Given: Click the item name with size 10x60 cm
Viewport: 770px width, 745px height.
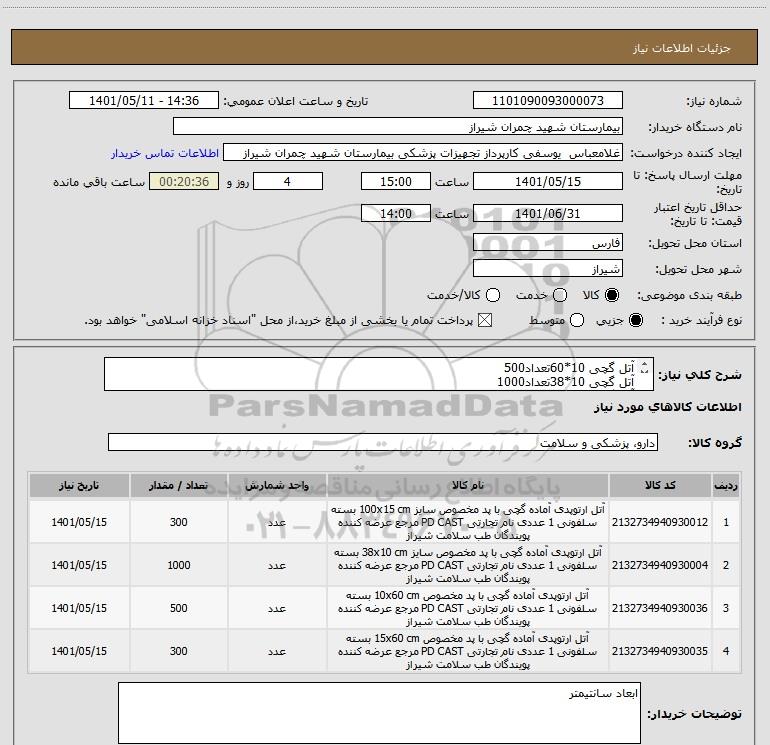Looking at the screenshot, I should (x=468, y=608).
